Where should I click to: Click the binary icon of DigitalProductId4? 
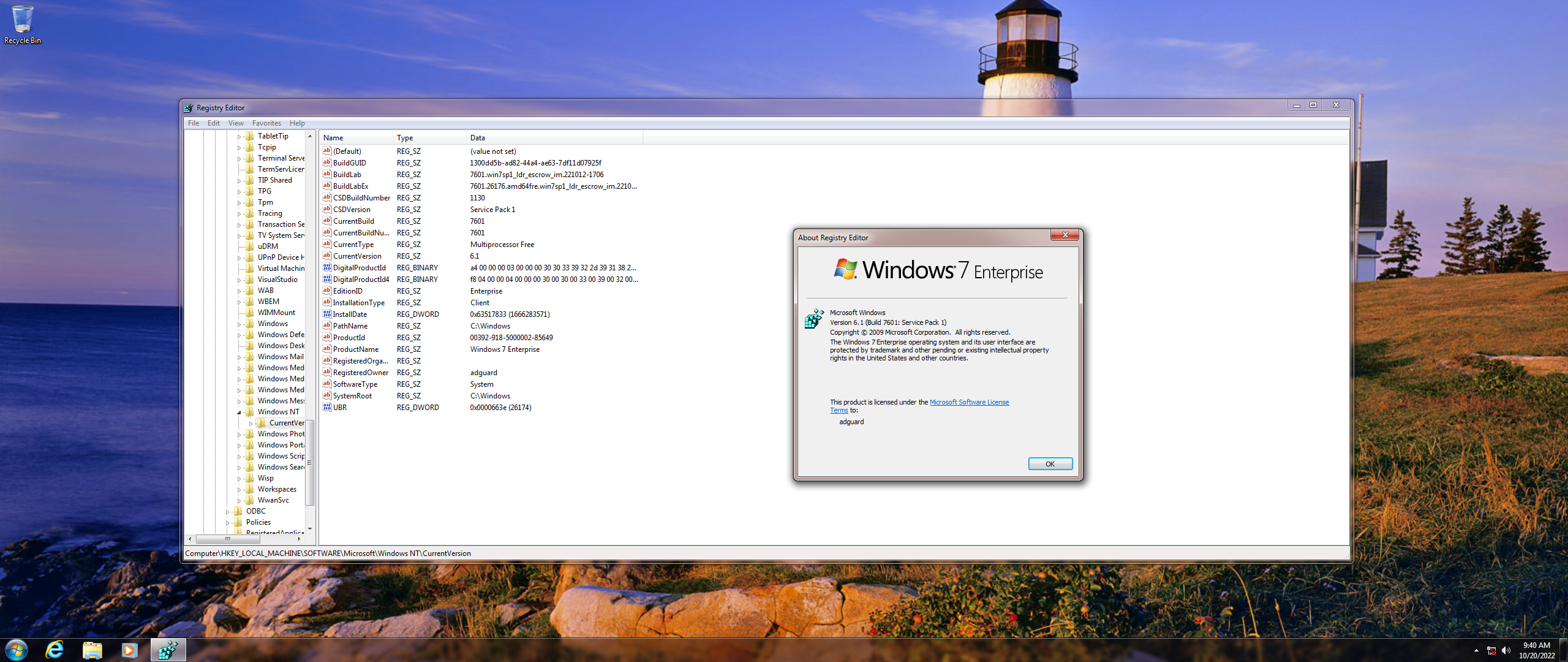327,279
